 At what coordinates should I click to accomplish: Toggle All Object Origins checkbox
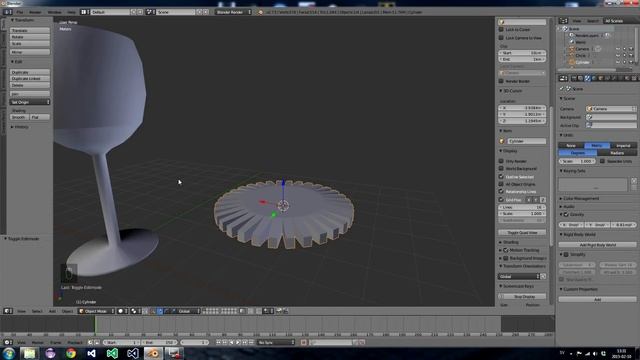pyautogui.click(x=501, y=184)
